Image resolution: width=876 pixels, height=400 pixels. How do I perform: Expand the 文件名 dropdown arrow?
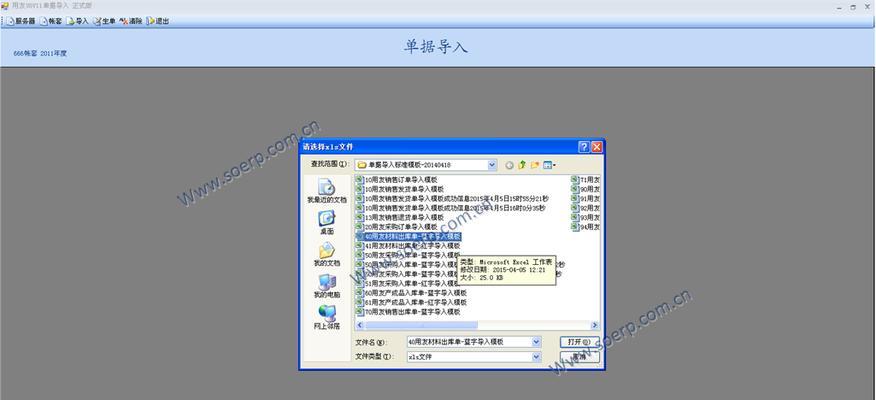(x=536, y=342)
